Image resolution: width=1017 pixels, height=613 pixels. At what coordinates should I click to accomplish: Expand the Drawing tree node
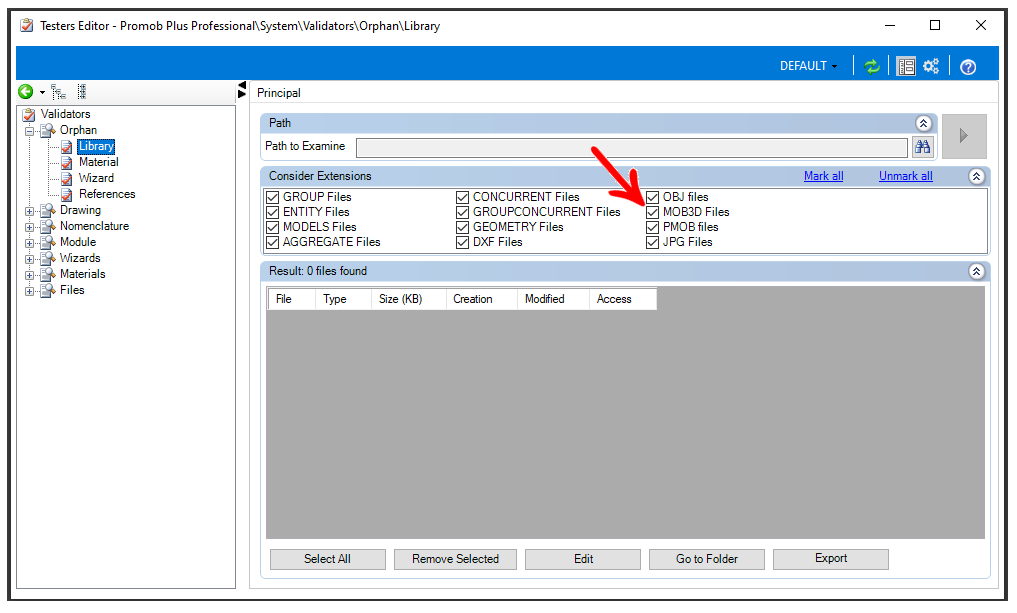[29, 211]
